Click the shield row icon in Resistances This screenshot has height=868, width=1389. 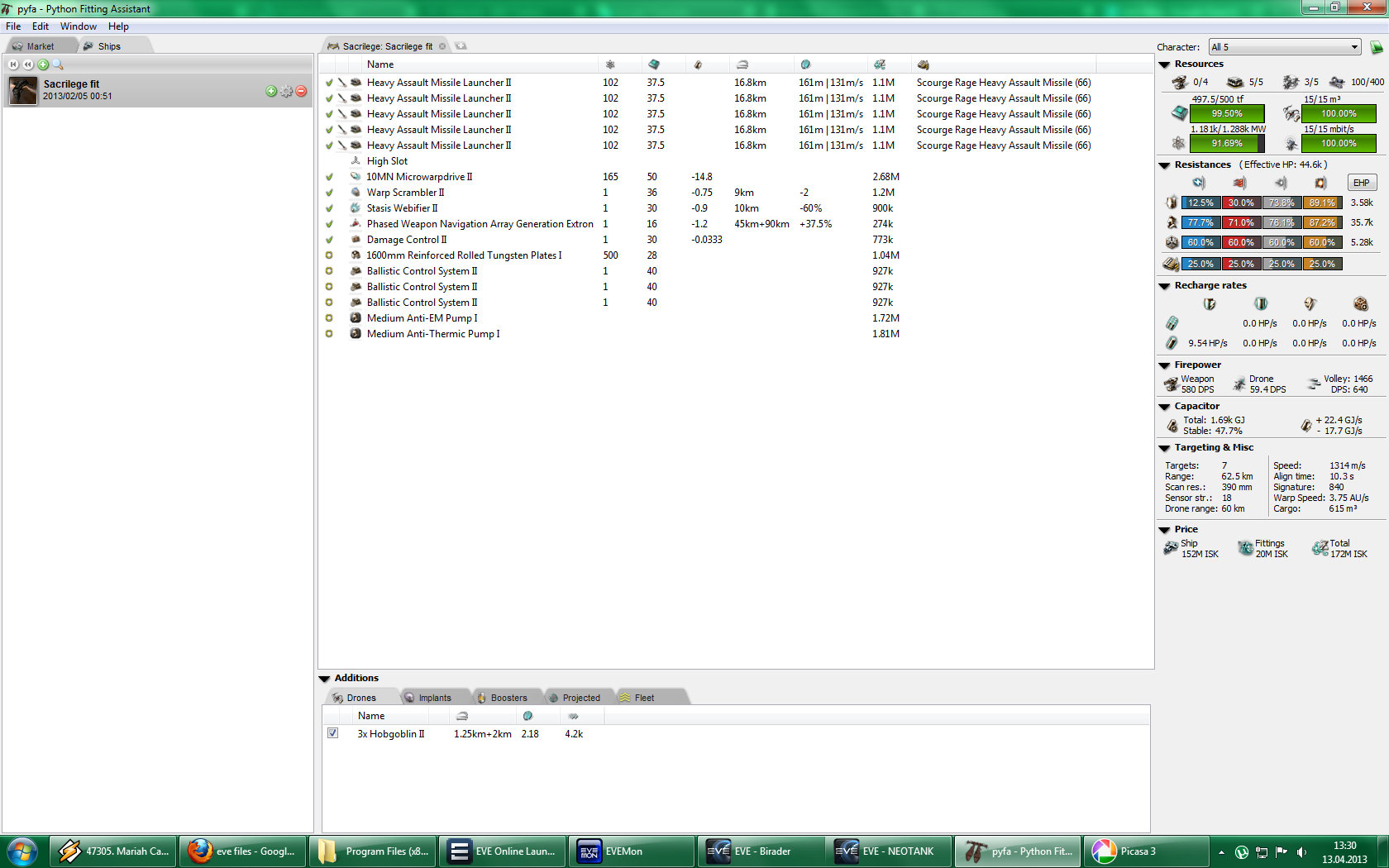(1172, 203)
